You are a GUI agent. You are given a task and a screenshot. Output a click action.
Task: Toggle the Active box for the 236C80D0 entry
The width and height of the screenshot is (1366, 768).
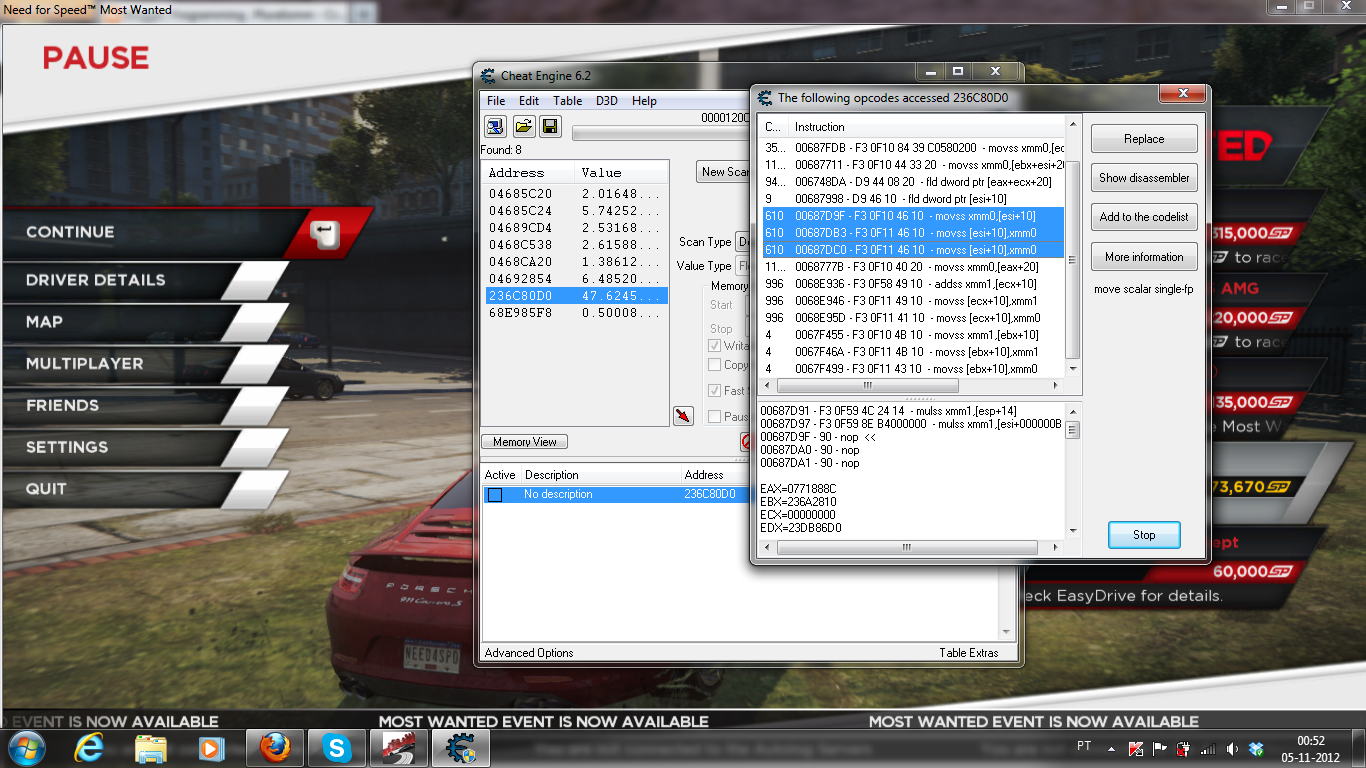[495, 495]
